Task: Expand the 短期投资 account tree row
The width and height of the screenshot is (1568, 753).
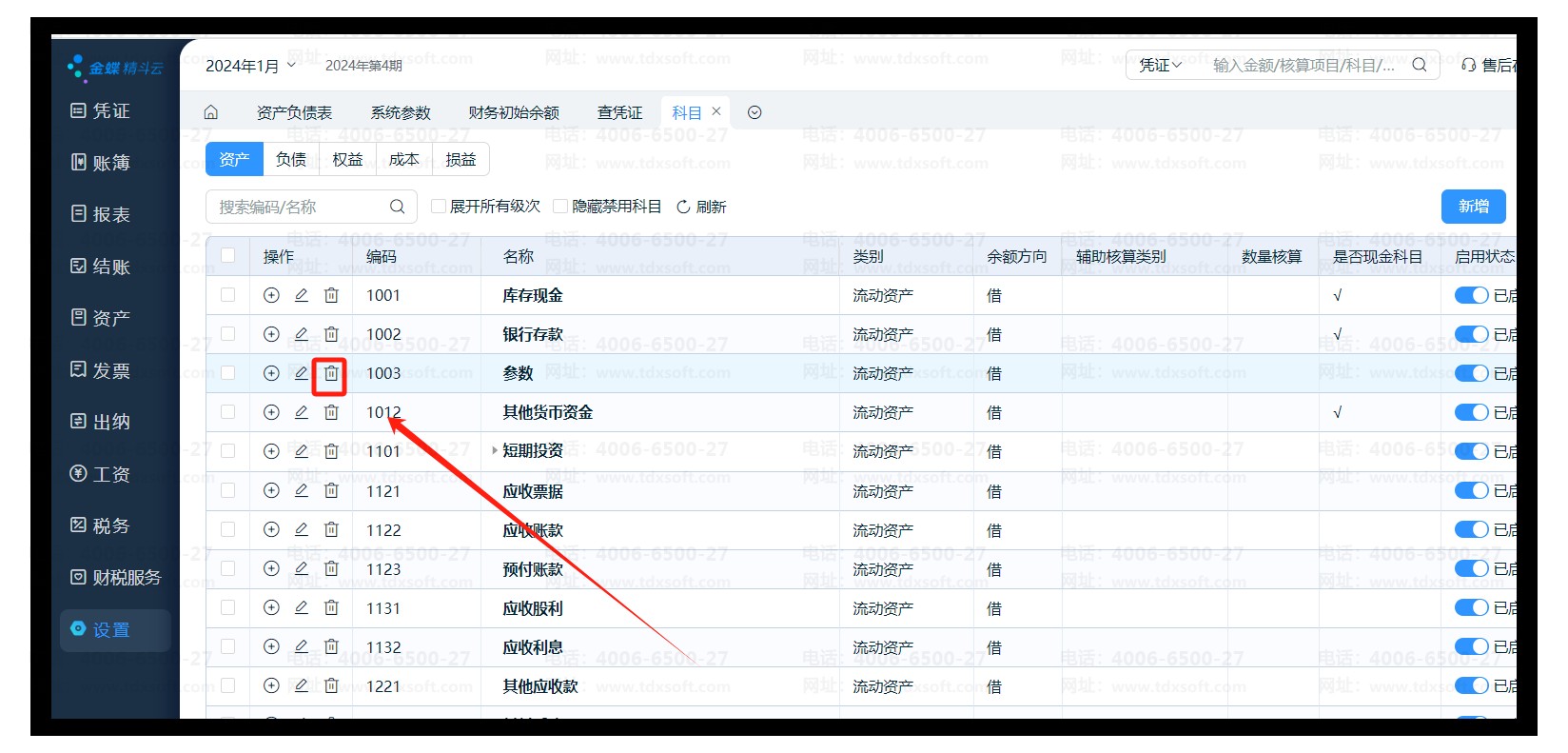Action: (495, 450)
